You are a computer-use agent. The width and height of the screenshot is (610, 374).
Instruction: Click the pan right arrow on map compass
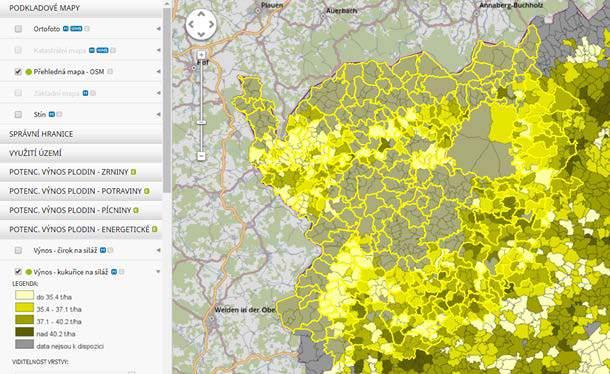point(211,25)
